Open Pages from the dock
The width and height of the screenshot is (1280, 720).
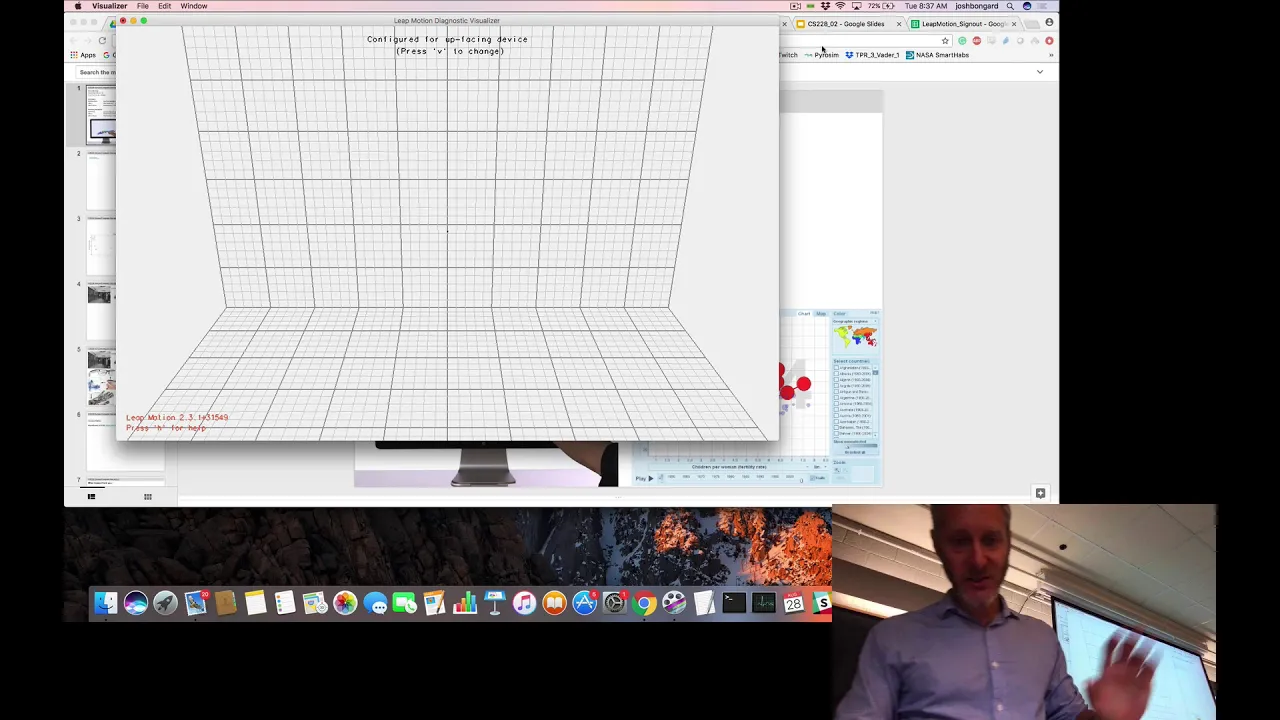[435, 603]
